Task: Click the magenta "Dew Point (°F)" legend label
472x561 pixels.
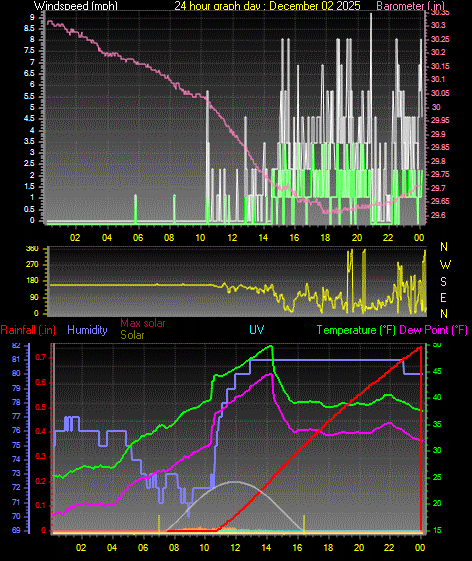Action: 433,330
